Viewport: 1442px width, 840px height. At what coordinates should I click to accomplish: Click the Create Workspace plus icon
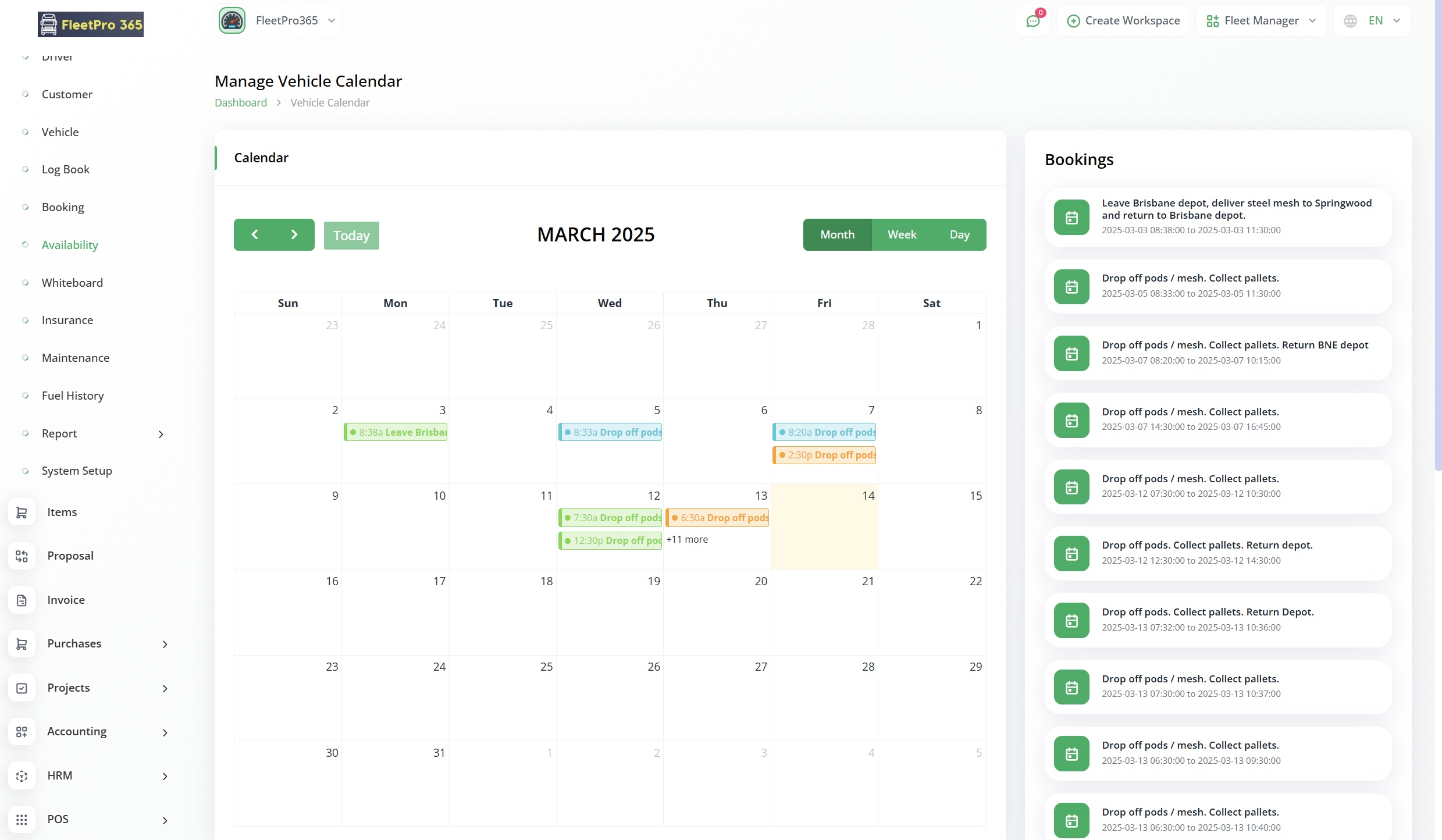[x=1073, y=21]
